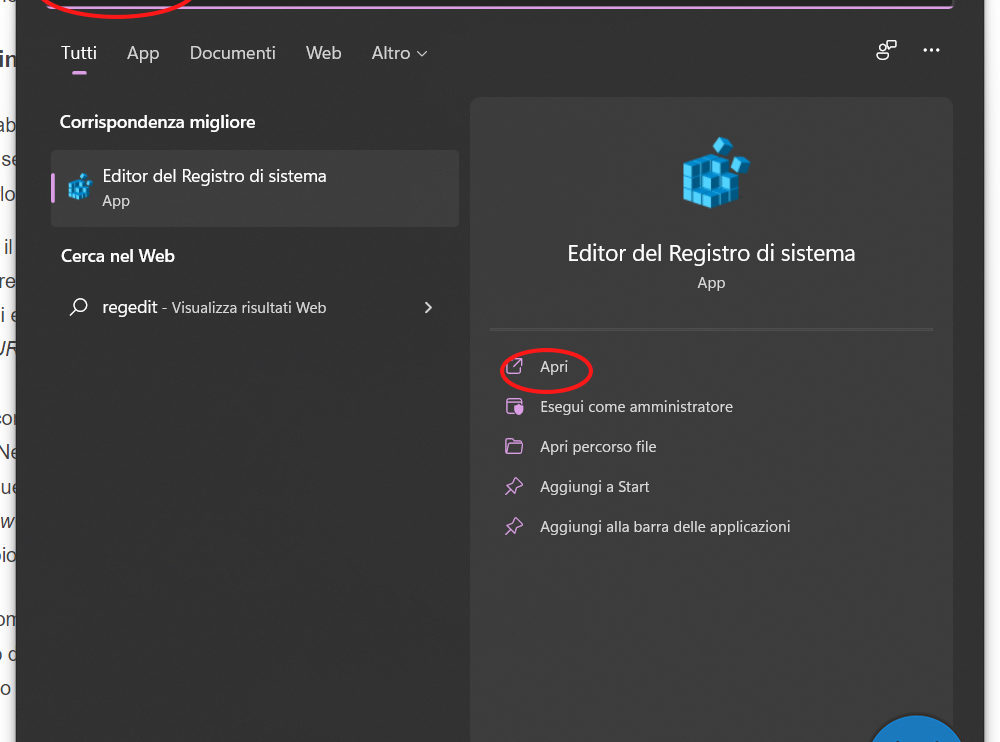Click the administrator shield icon

(514, 407)
